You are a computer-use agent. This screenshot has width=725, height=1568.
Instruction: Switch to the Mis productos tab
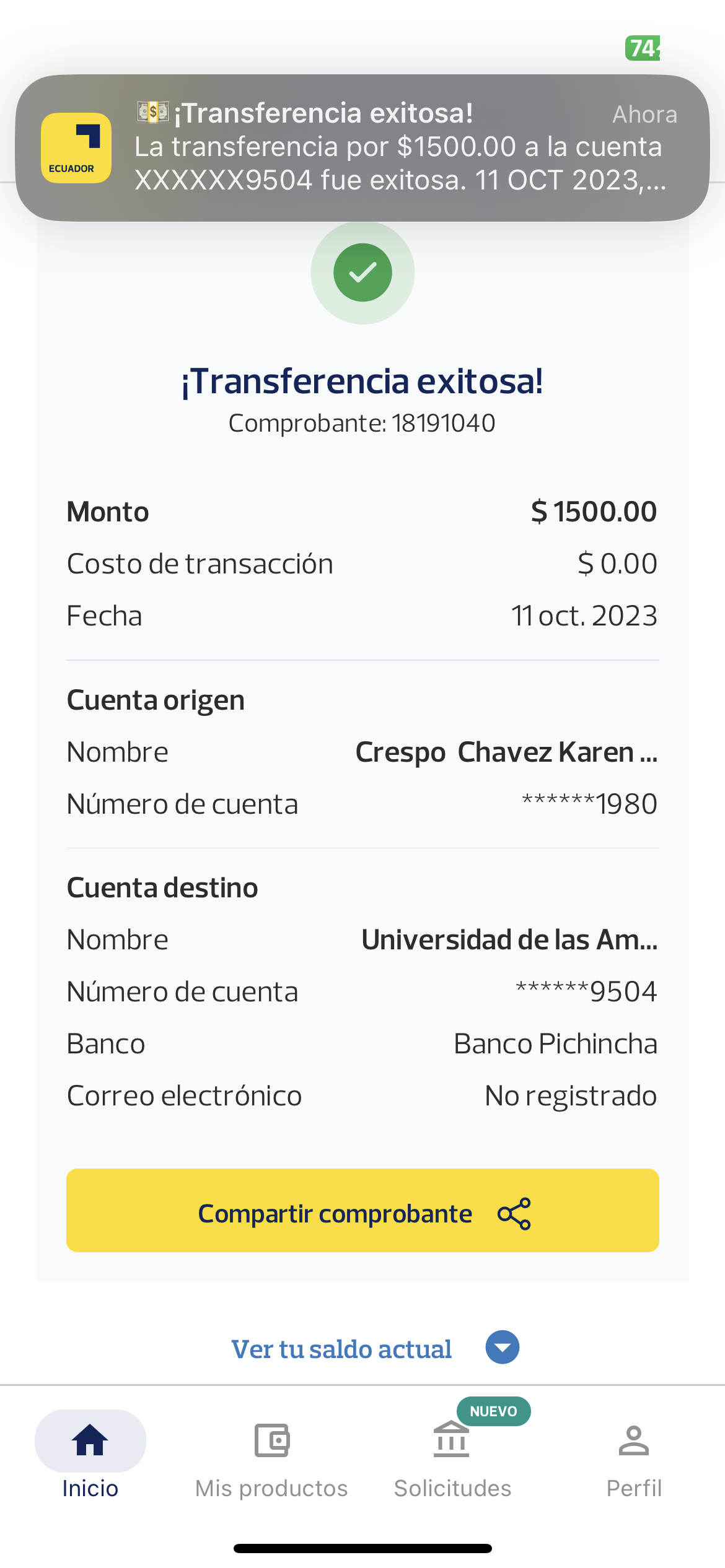271,1487
